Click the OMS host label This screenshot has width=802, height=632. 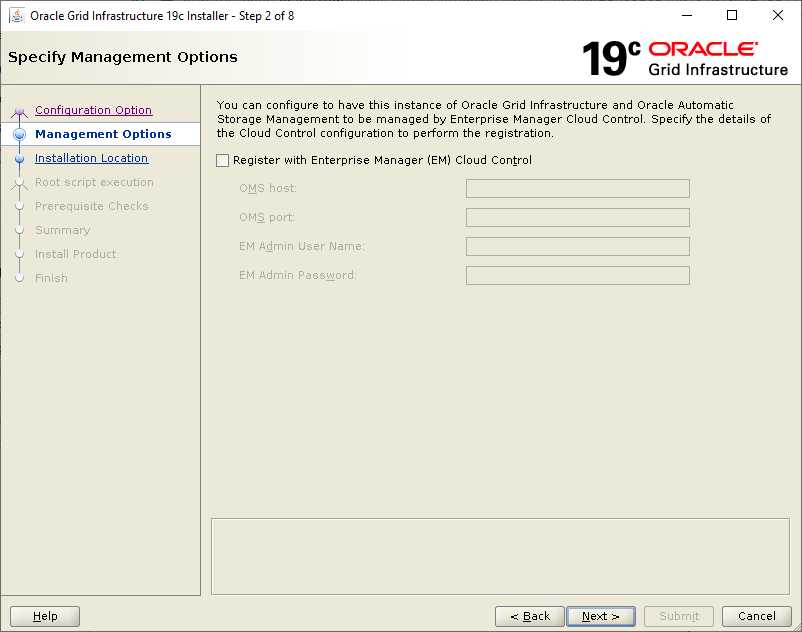(x=268, y=188)
